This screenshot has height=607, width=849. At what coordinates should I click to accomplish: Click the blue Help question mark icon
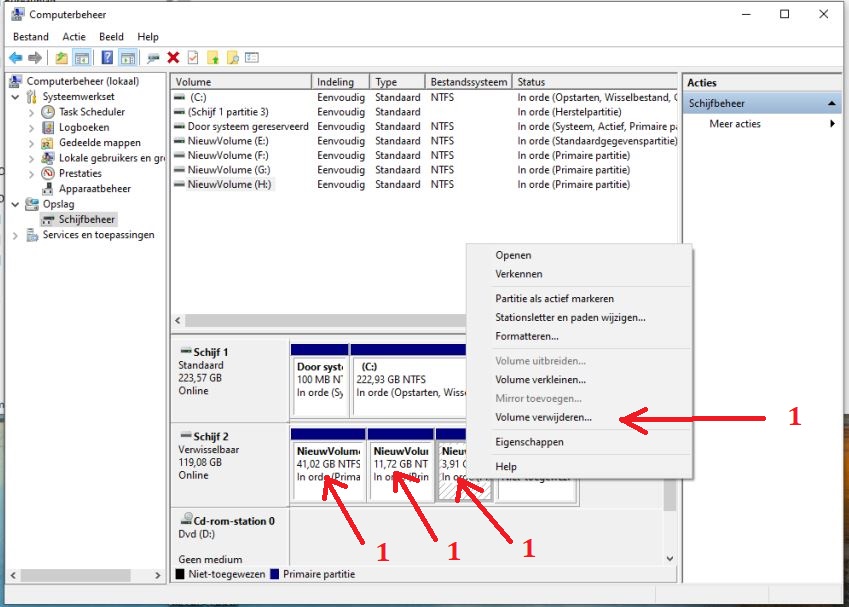107,58
